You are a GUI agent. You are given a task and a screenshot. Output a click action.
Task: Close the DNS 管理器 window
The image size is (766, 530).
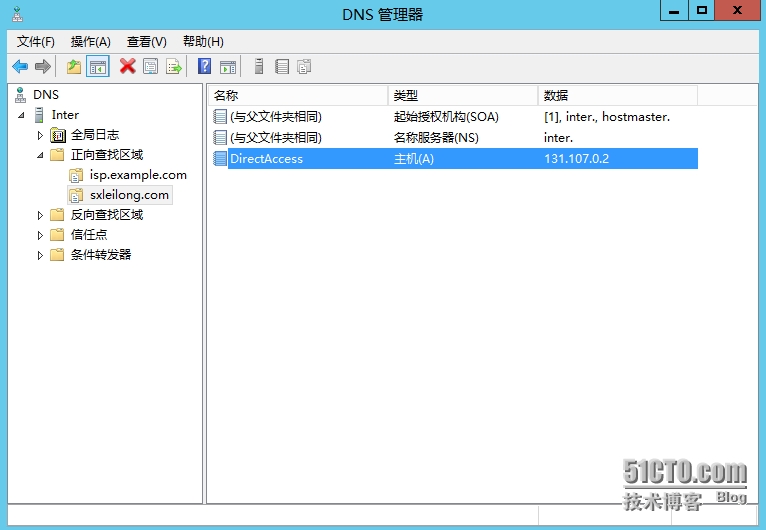coord(737,10)
